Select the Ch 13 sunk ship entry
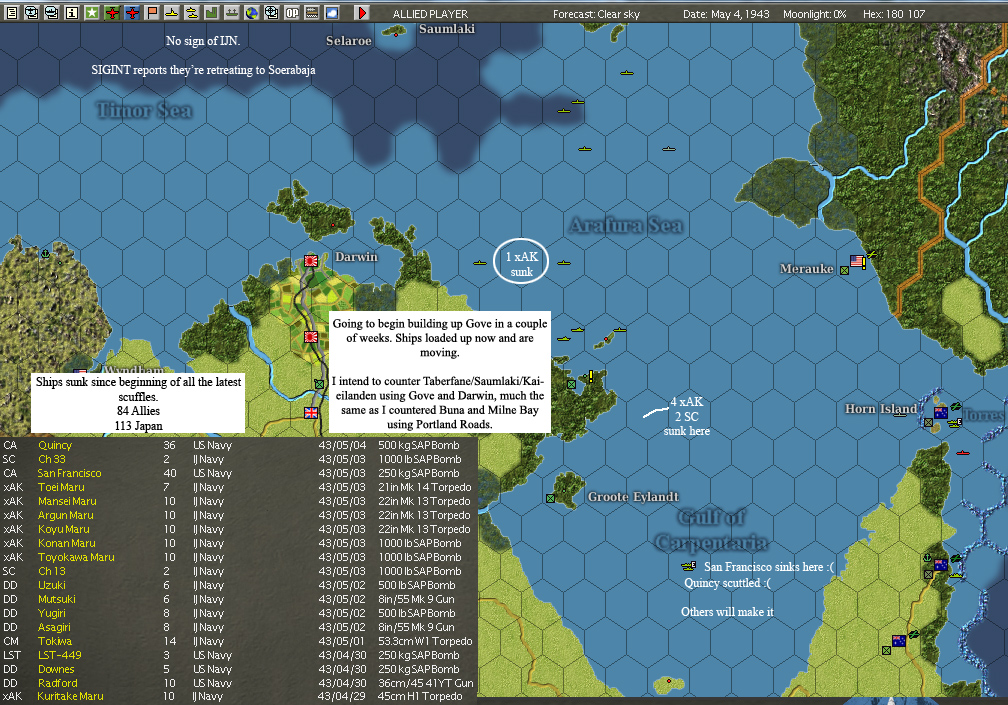The image size is (1008, 705). pyautogui.click(x=238, y=571)
